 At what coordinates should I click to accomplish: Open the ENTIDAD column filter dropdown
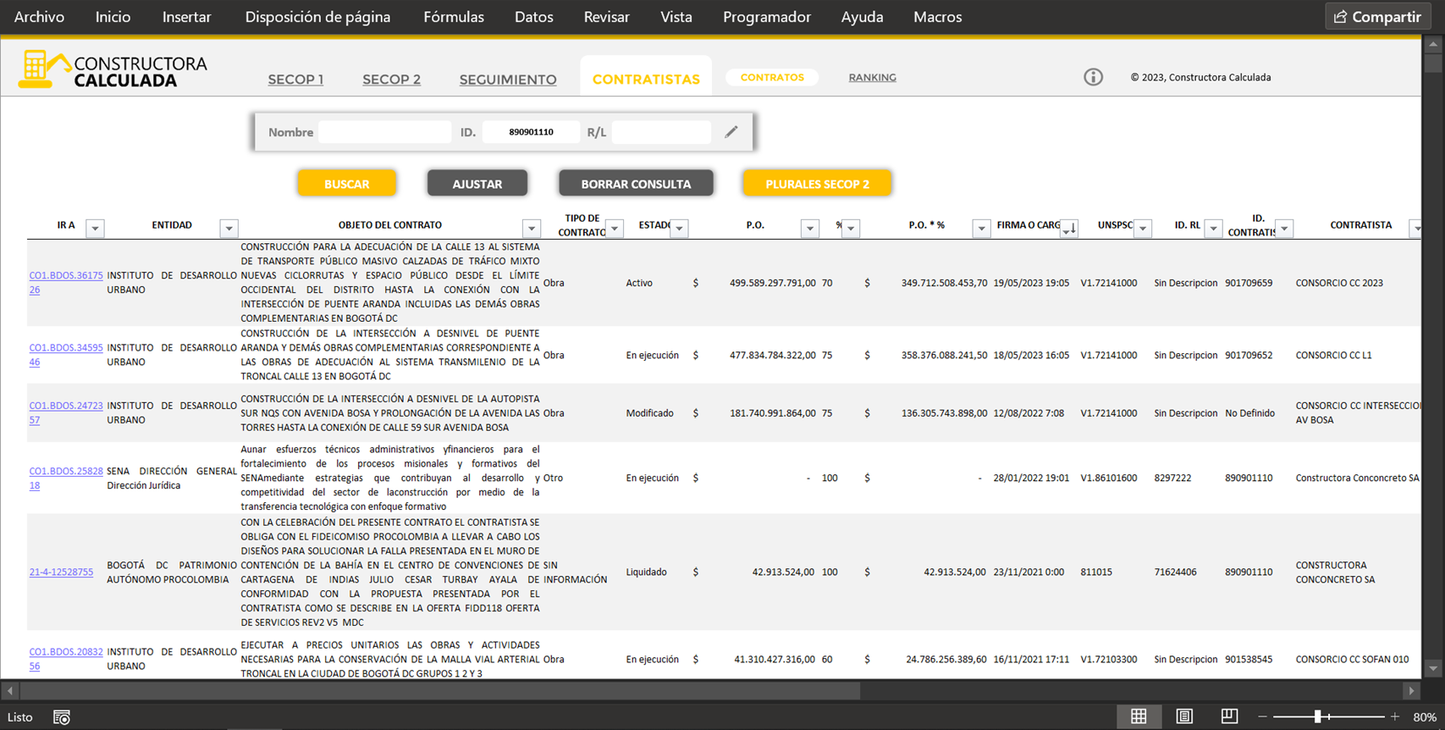click(x=228, y=229)
